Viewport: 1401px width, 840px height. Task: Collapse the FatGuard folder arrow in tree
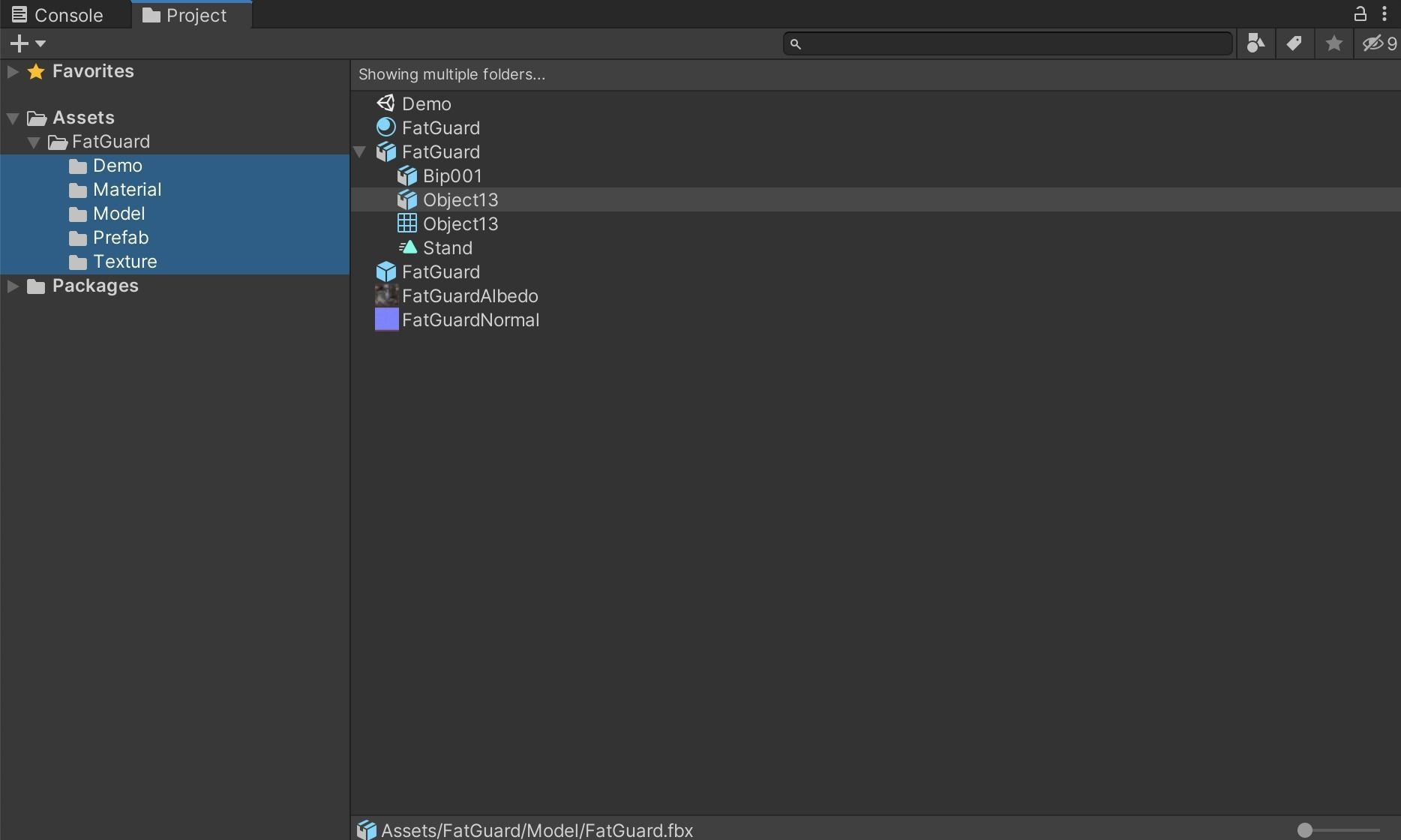(x=34, y=142)
